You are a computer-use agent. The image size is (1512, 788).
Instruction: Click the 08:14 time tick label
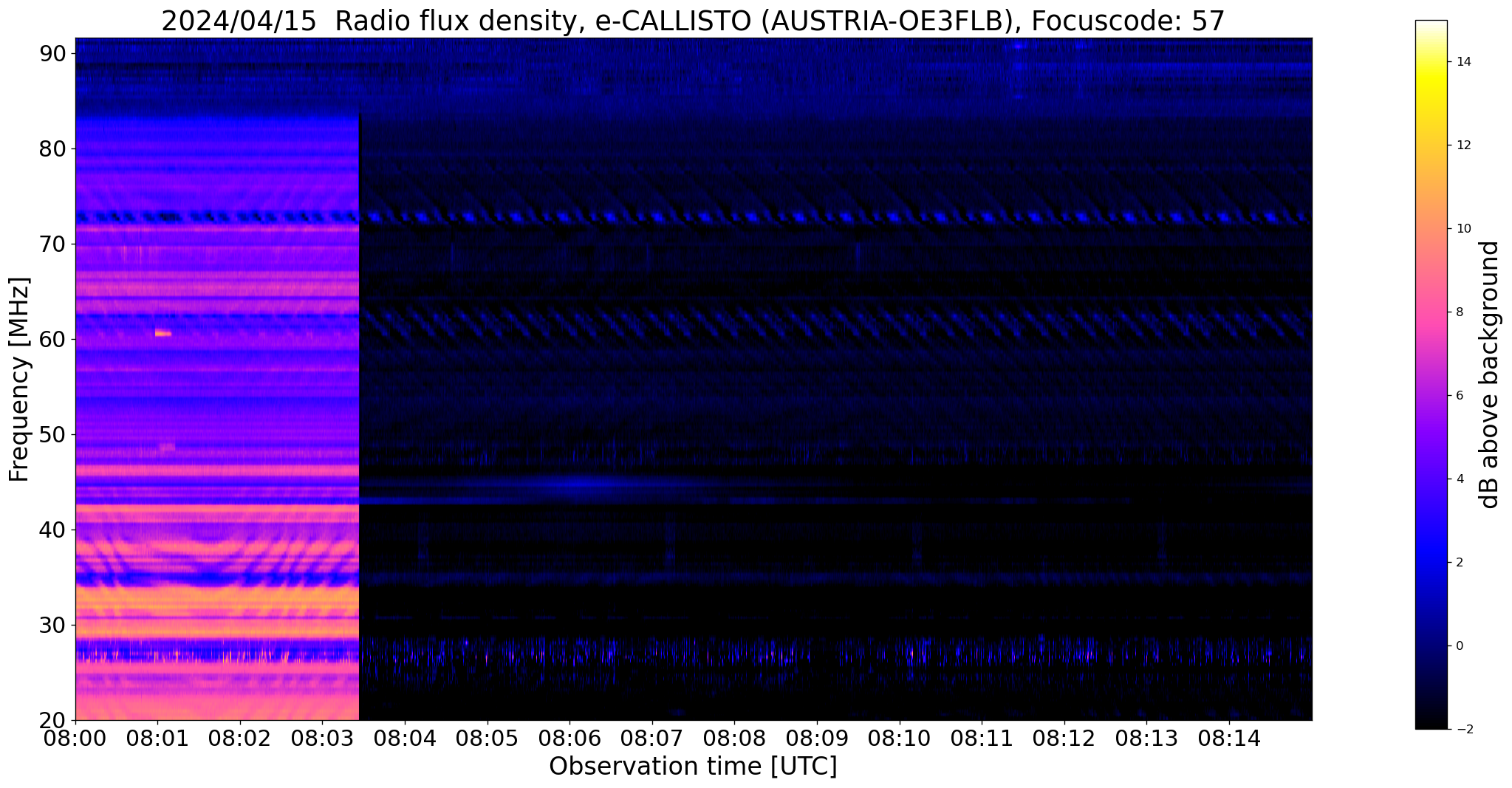1229,737
